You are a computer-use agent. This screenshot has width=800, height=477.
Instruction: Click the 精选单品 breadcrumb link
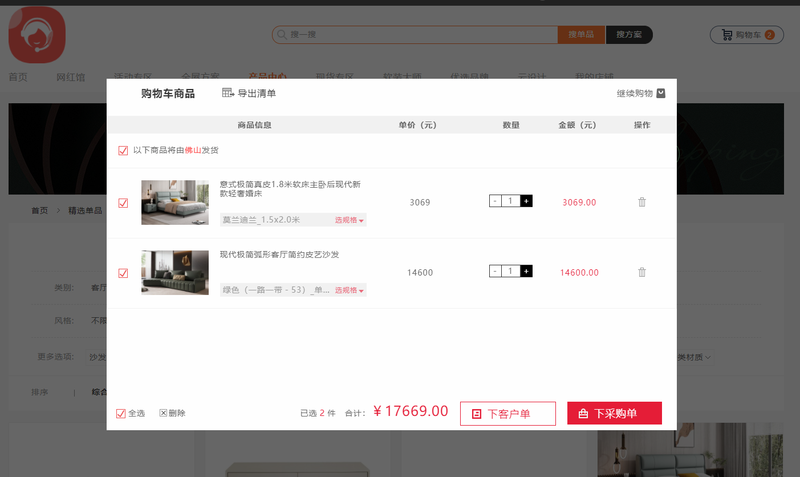tap(85, 211)
